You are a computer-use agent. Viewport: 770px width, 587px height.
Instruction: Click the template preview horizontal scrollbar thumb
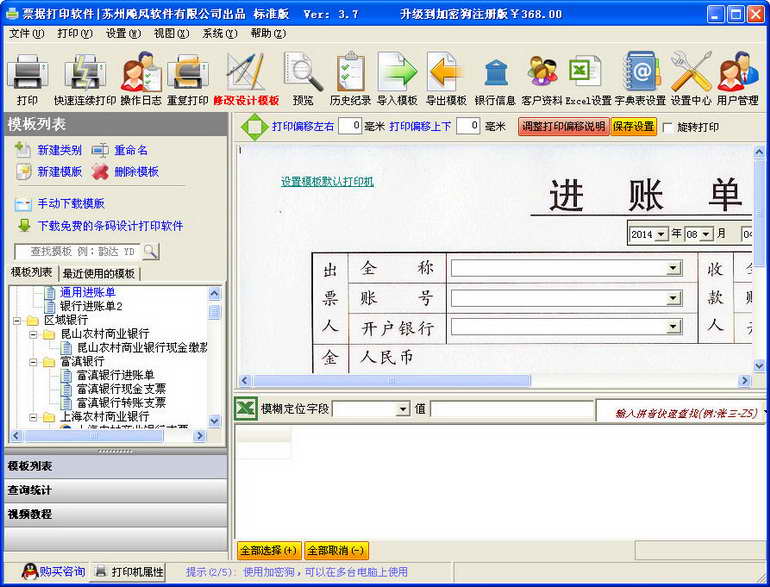coord(391,381)
